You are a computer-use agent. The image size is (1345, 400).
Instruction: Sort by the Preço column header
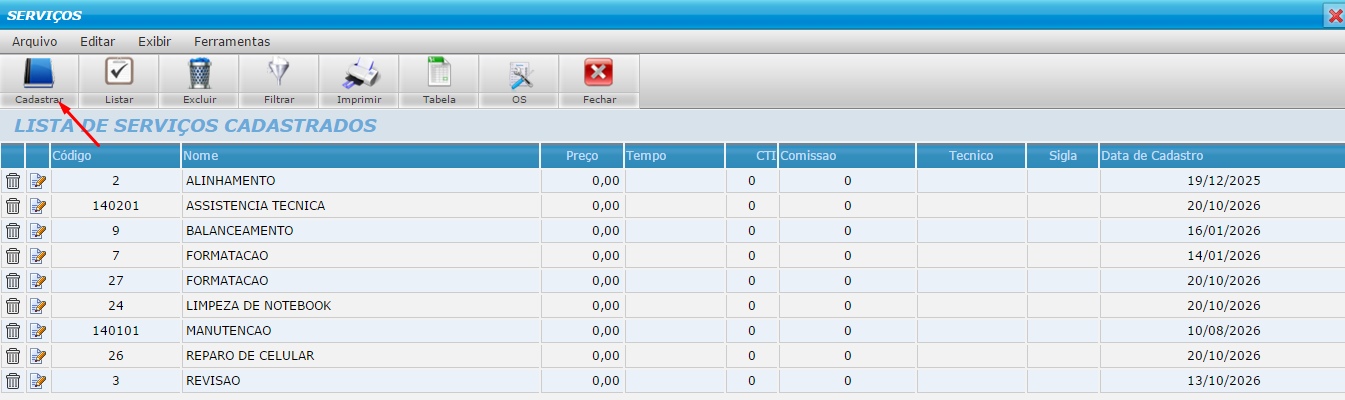(582, 156)
